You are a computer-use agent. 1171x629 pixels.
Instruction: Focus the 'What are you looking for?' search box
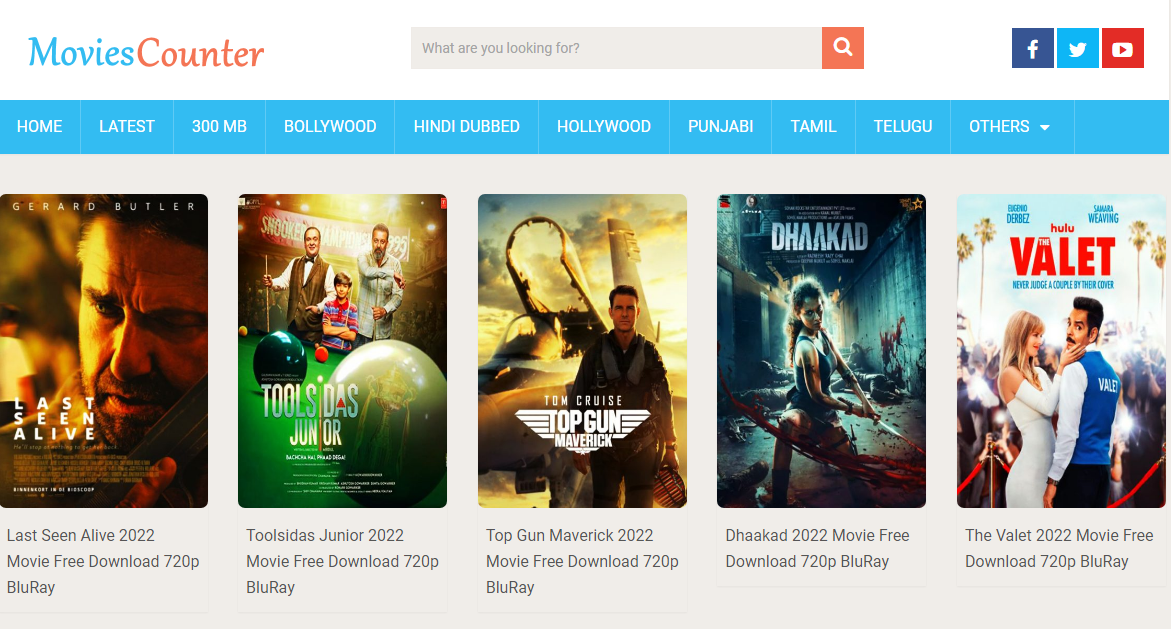tap(616, 48)
